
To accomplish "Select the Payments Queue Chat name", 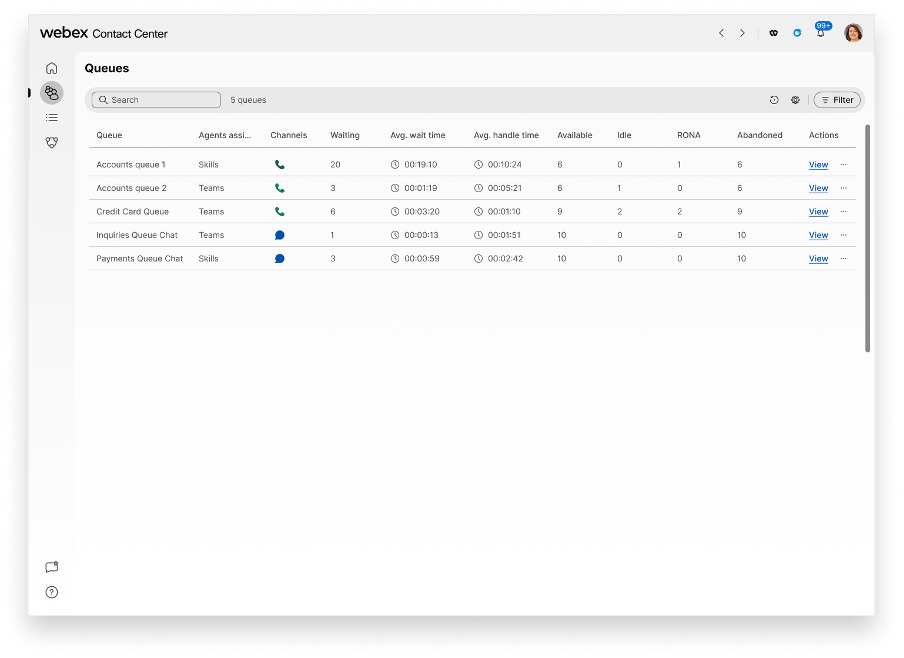I will click(140, 258).
